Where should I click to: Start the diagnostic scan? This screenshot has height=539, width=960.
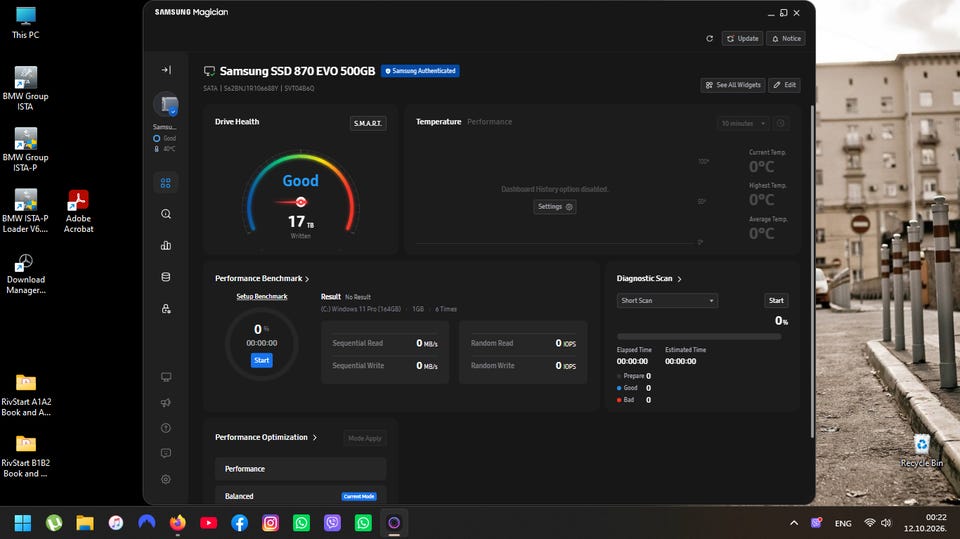pos(776,301)
